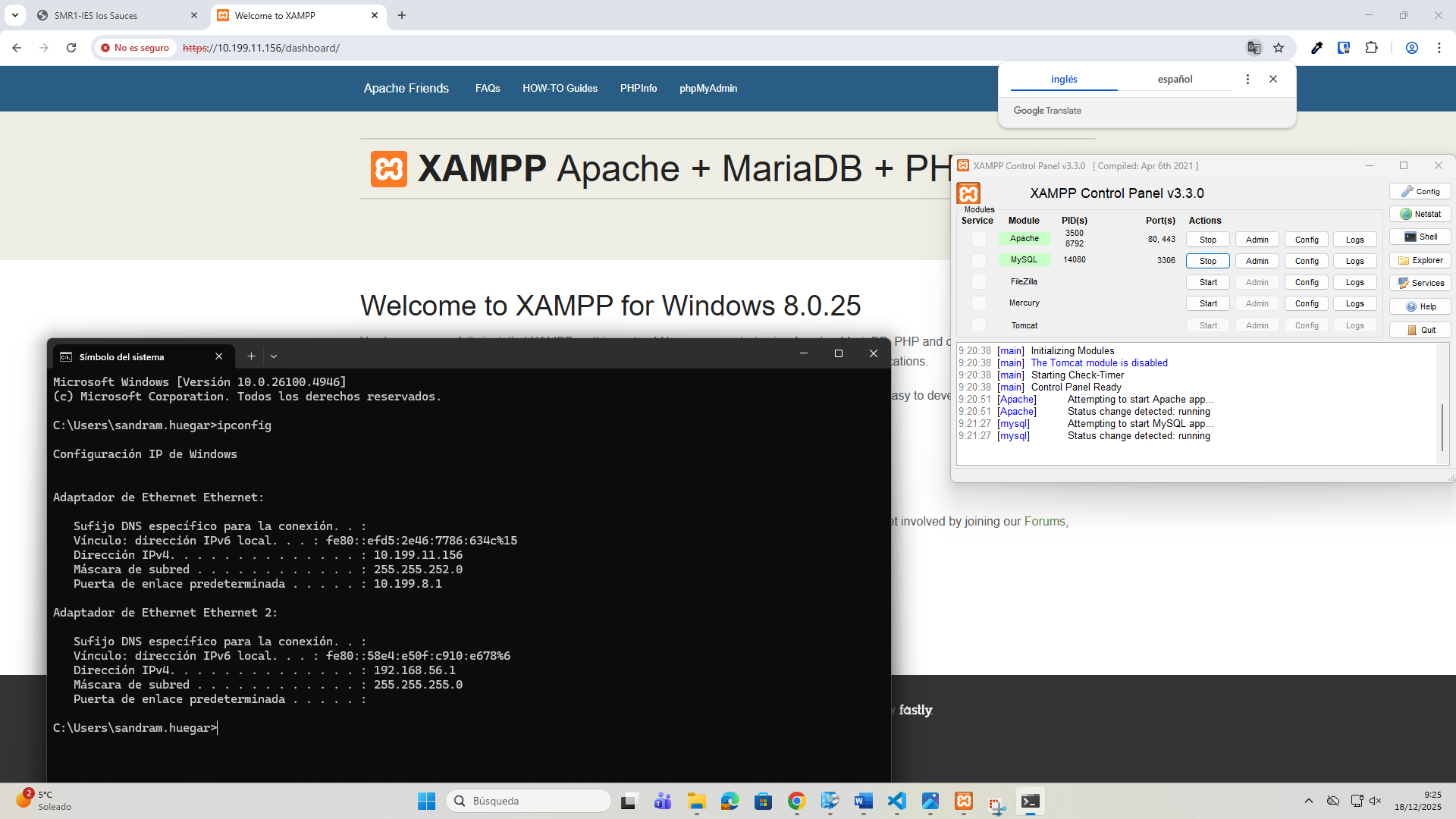
Task: Launch Visual Studio Code from the taskbar
Action: click(897, 801)
